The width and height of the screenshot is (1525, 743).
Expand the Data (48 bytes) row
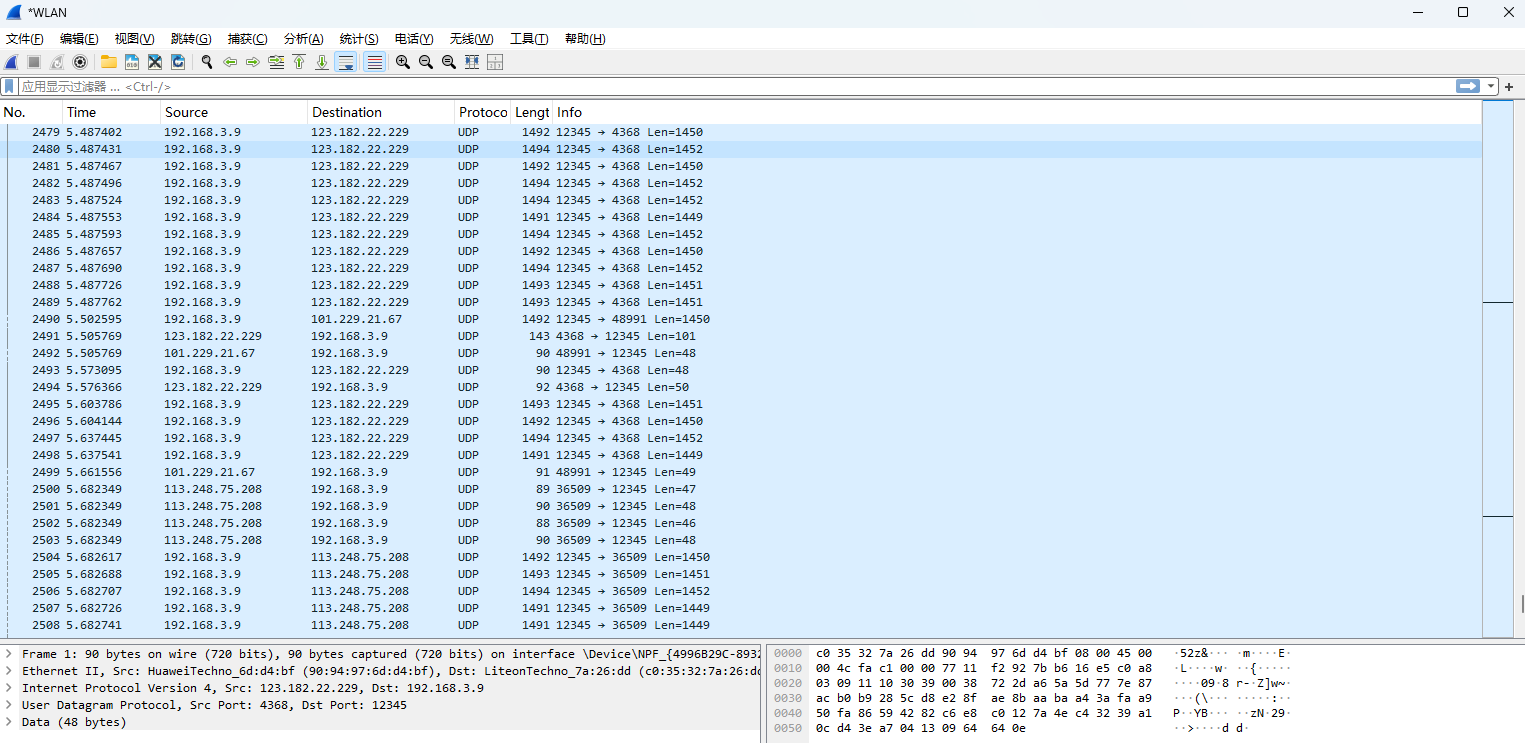tap(9, 722)
